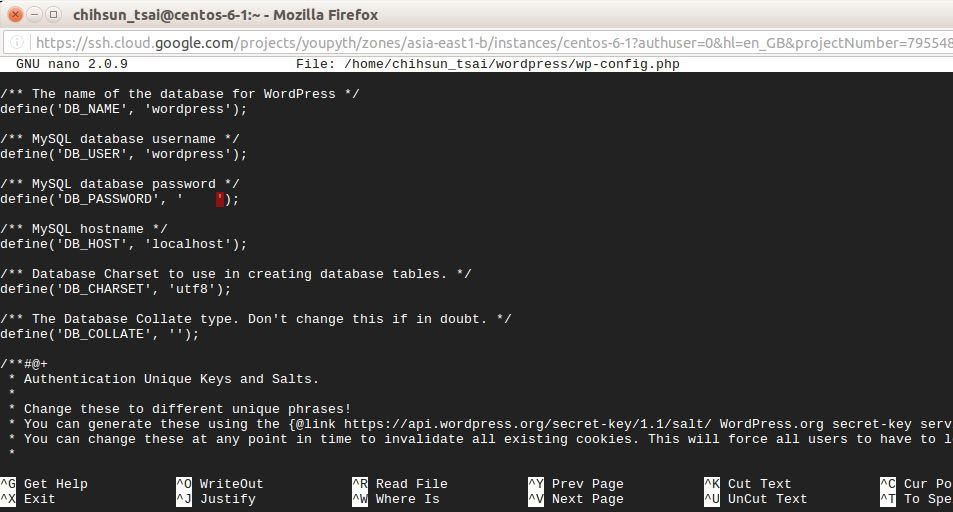Click the site info icon in address bar
Viewport: 953px width, 512px height.
coord(17,43)
